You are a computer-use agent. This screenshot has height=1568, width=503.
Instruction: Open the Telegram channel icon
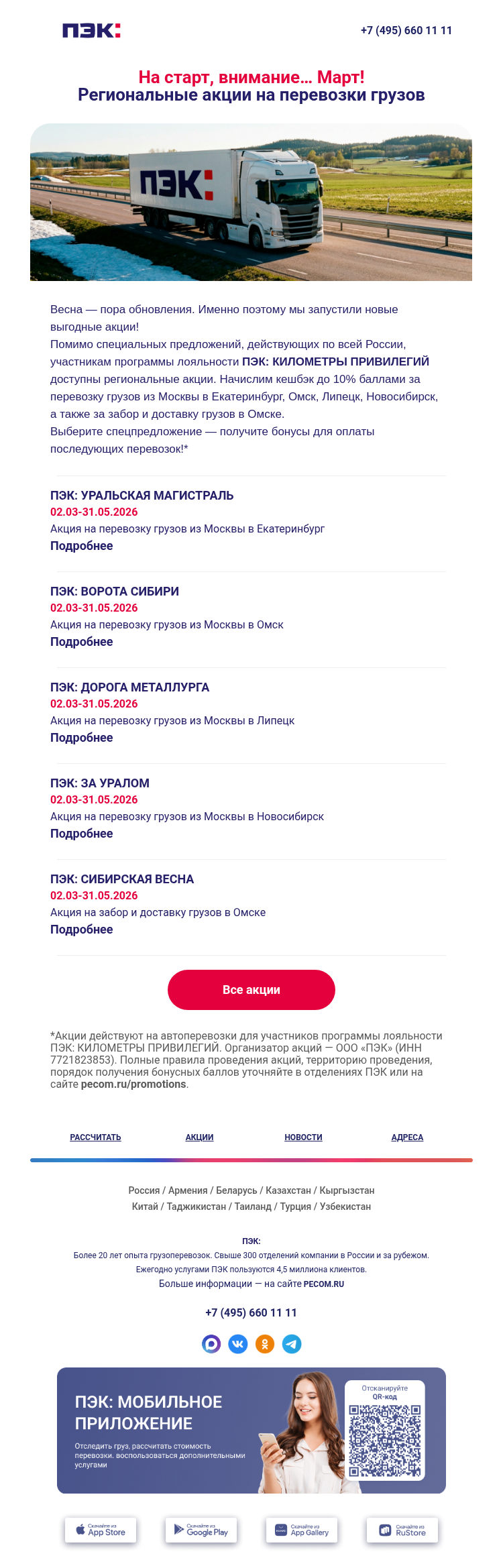point(292,1343)
